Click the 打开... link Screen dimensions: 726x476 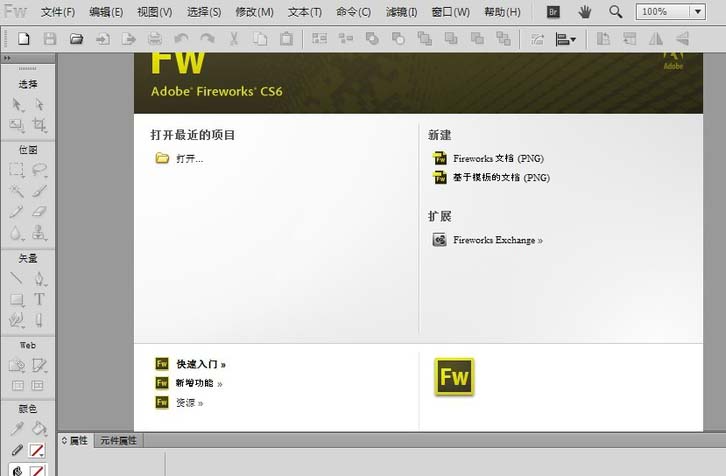click(189, 159)
